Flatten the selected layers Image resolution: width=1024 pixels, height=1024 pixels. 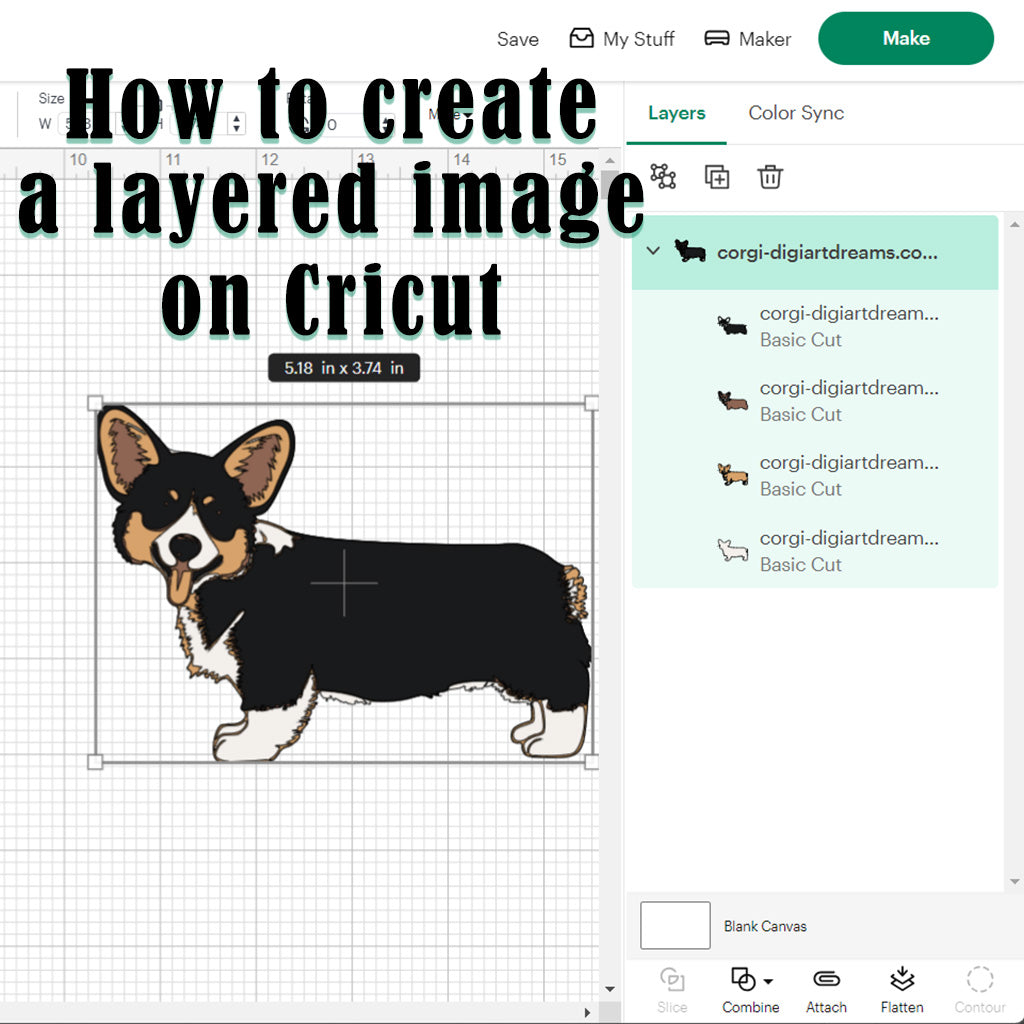901,990
